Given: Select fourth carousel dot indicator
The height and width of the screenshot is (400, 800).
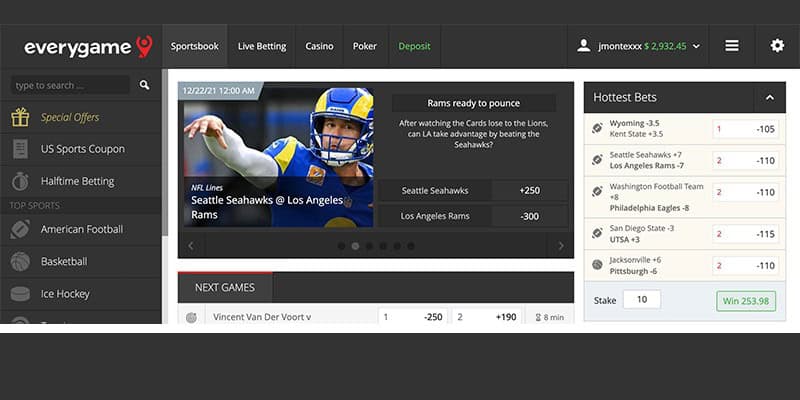Looking at the screenshot, I should click(383, 246).
